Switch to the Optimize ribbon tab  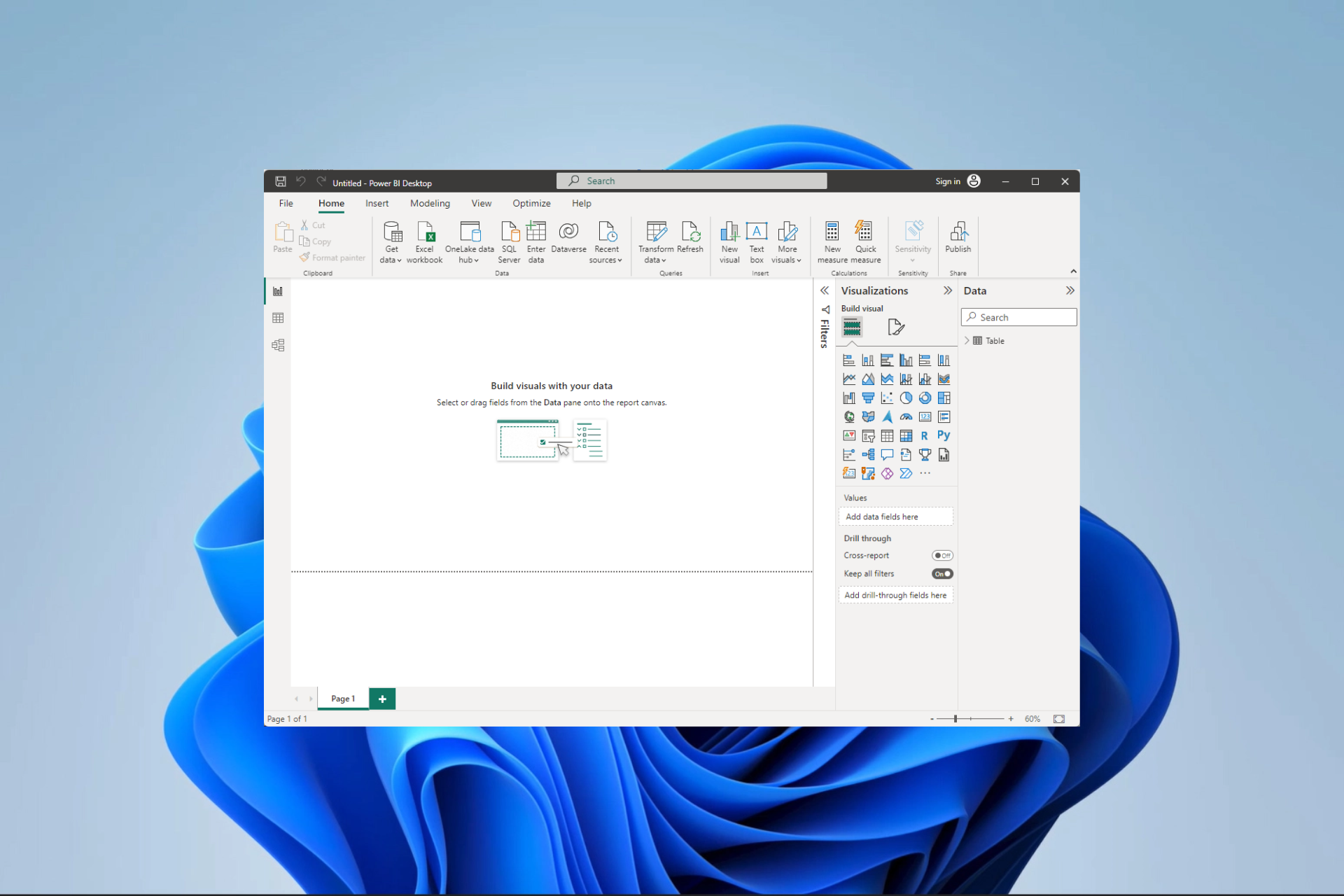531,204
